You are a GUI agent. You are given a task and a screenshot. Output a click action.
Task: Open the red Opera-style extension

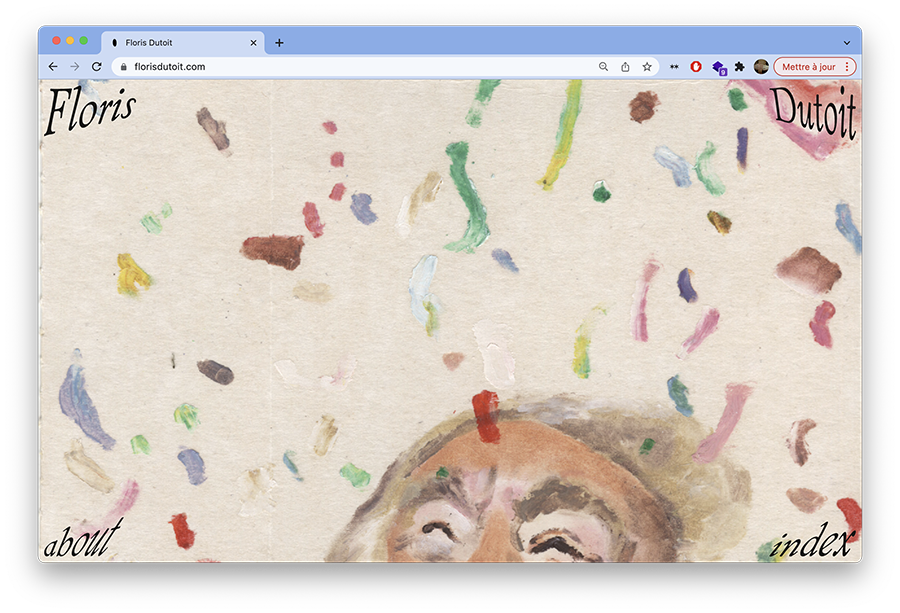coord(696,67)
